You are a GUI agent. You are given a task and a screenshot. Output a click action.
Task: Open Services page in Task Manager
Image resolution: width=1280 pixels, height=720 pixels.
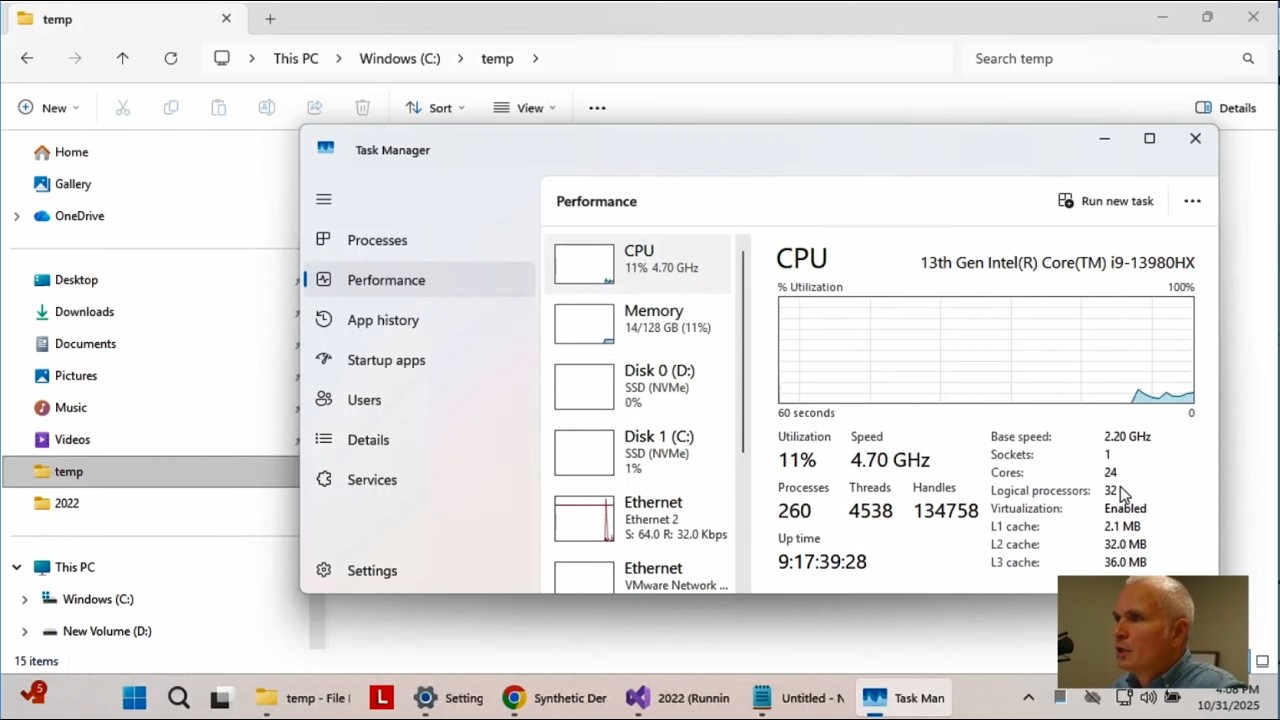419,480
